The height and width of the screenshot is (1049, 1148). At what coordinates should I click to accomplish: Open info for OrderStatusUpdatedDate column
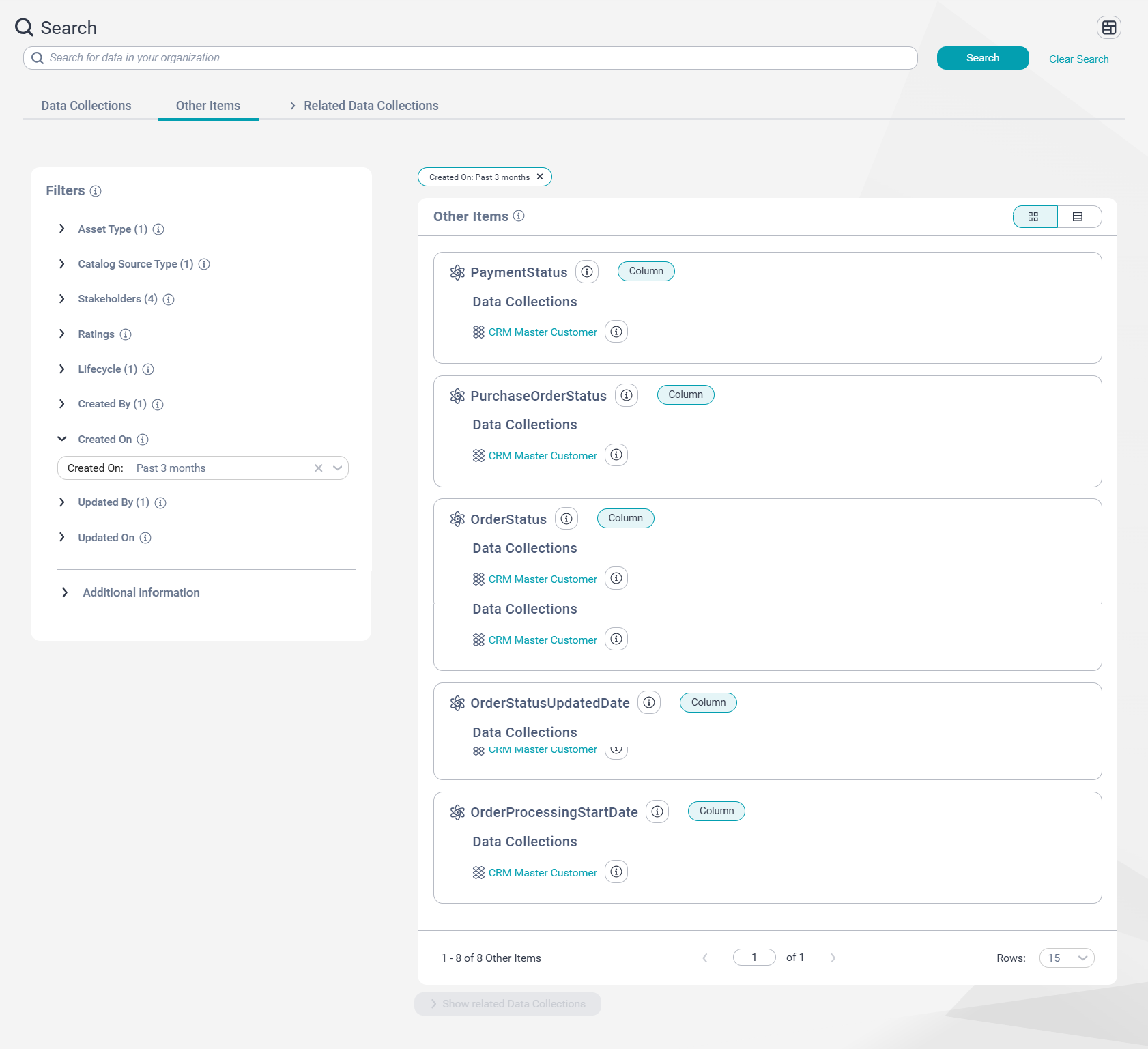[x=649, y=702]
